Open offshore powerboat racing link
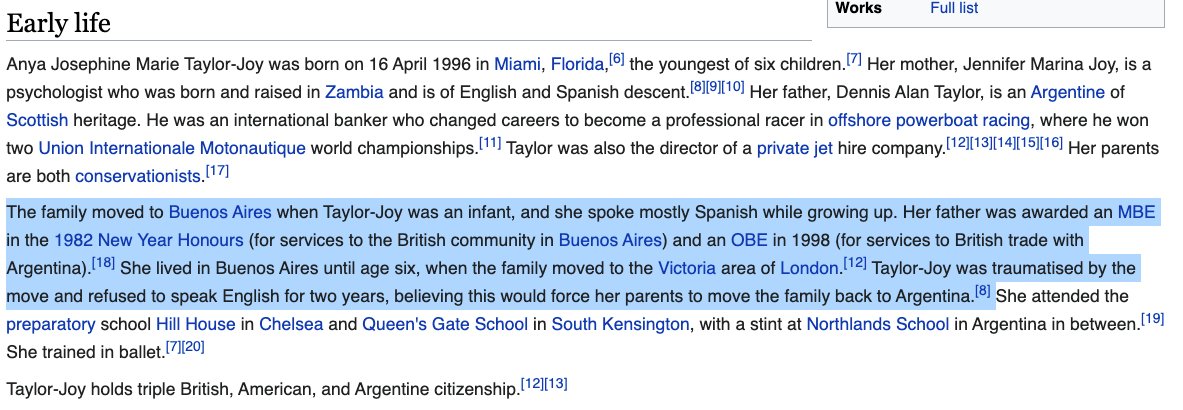 (x=928, y=120)
